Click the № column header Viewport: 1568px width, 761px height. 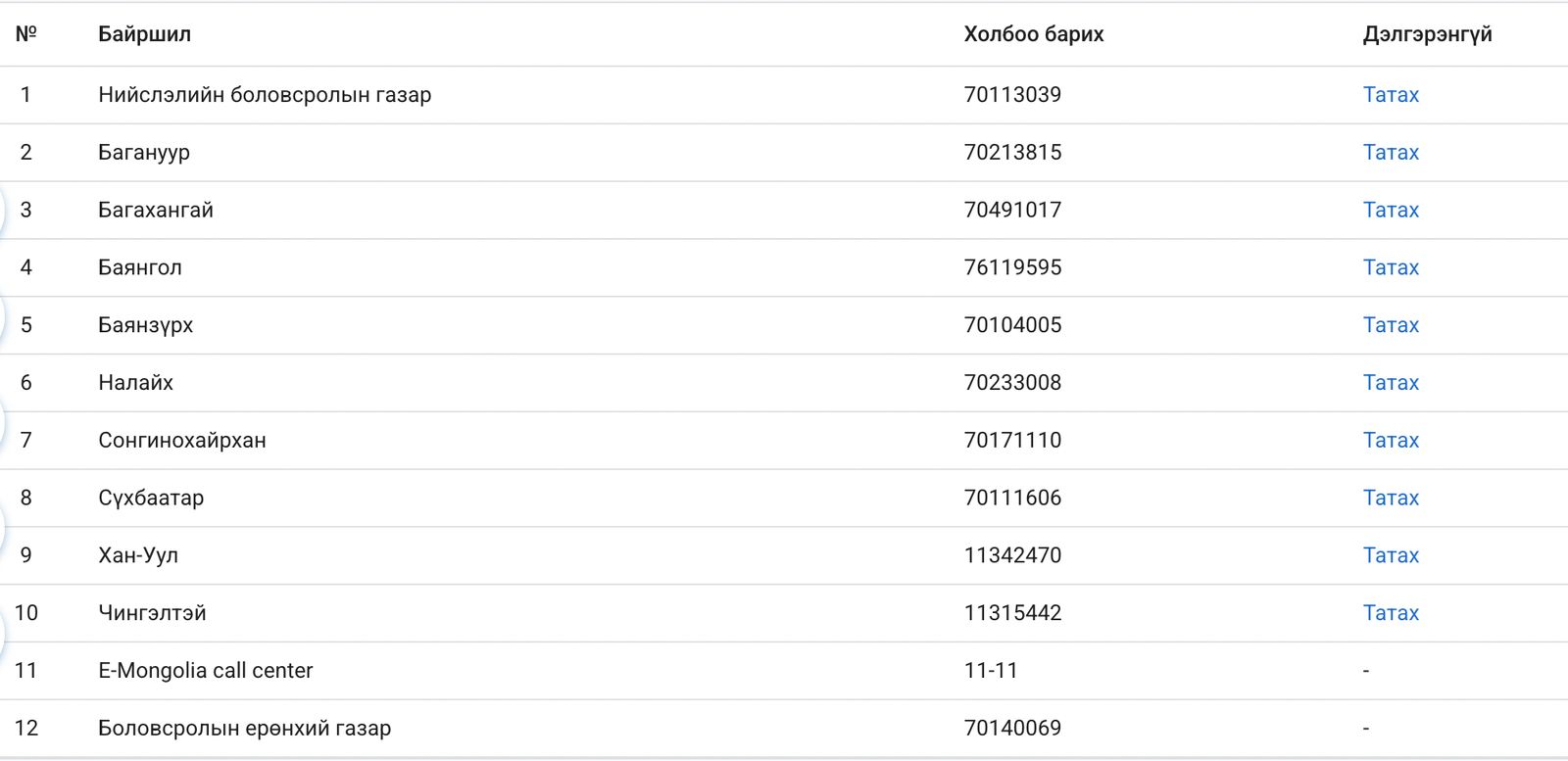(26, 34)
